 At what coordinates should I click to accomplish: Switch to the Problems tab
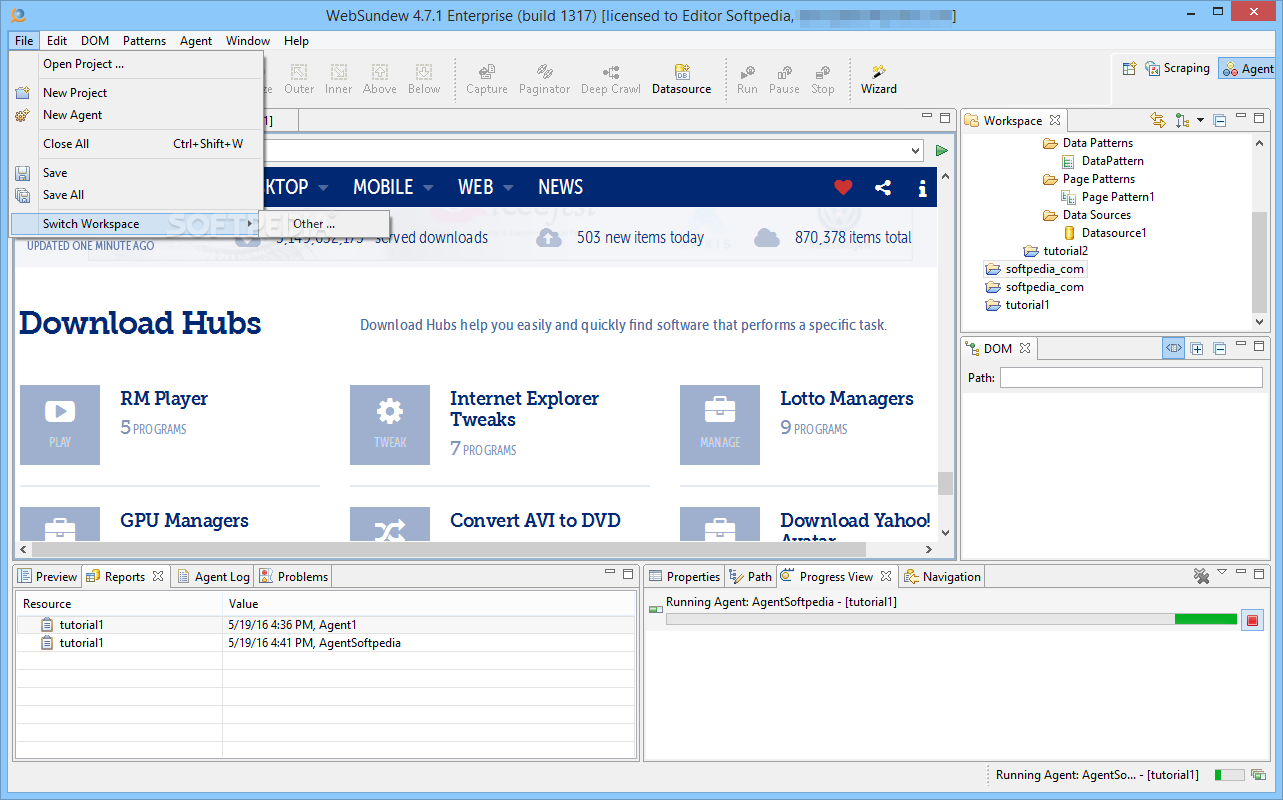[293, 576]
